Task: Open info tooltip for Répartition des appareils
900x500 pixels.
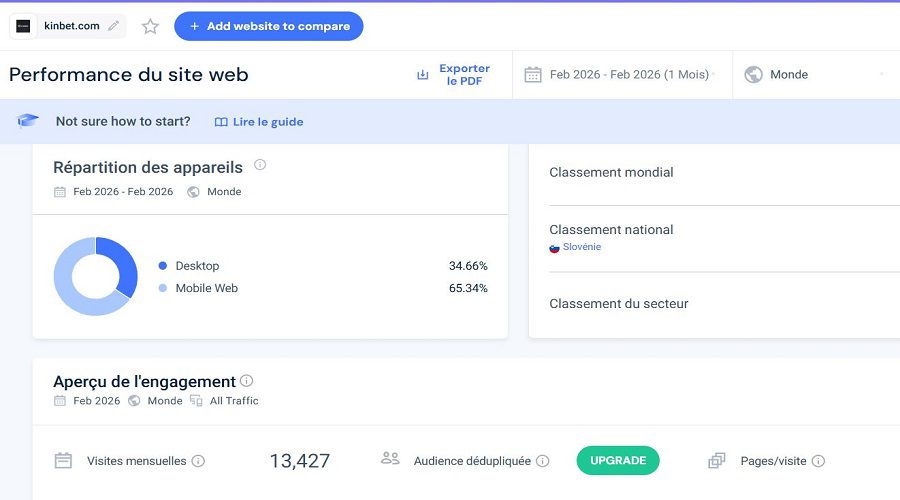Action: [x=260, y=165]
